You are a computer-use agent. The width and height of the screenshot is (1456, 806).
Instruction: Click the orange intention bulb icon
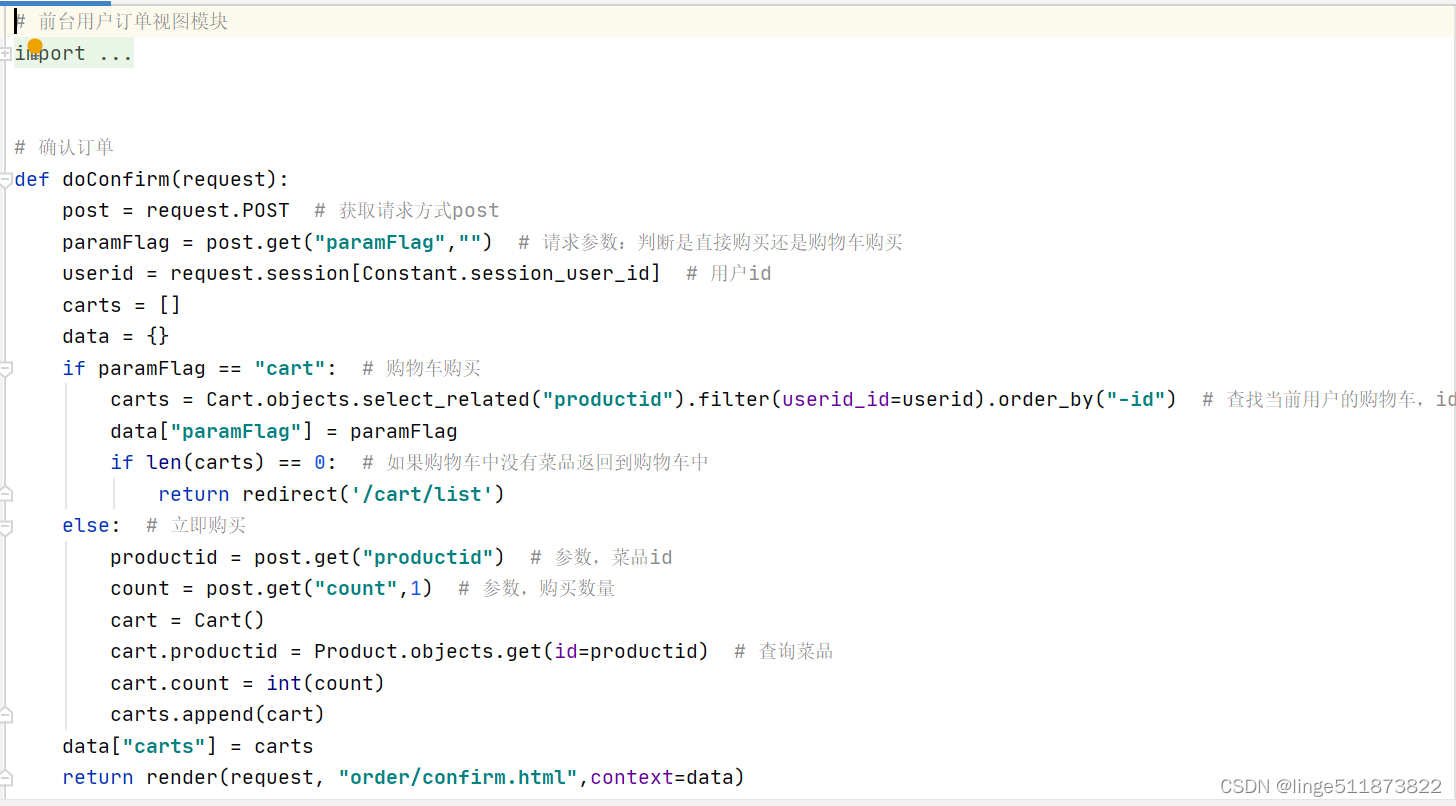35,46
